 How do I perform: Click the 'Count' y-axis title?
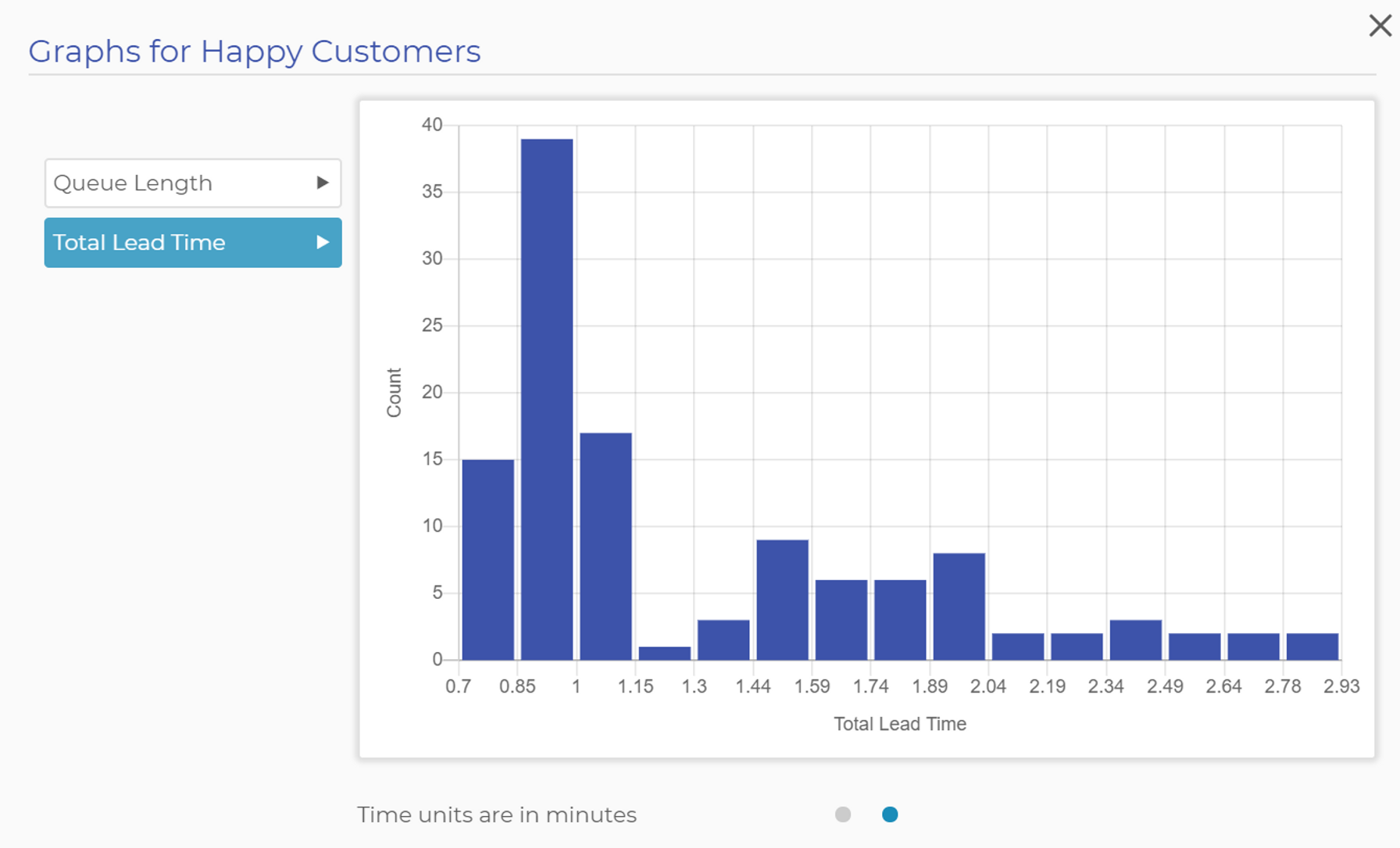pyautogui.click(x=394, y=393)
